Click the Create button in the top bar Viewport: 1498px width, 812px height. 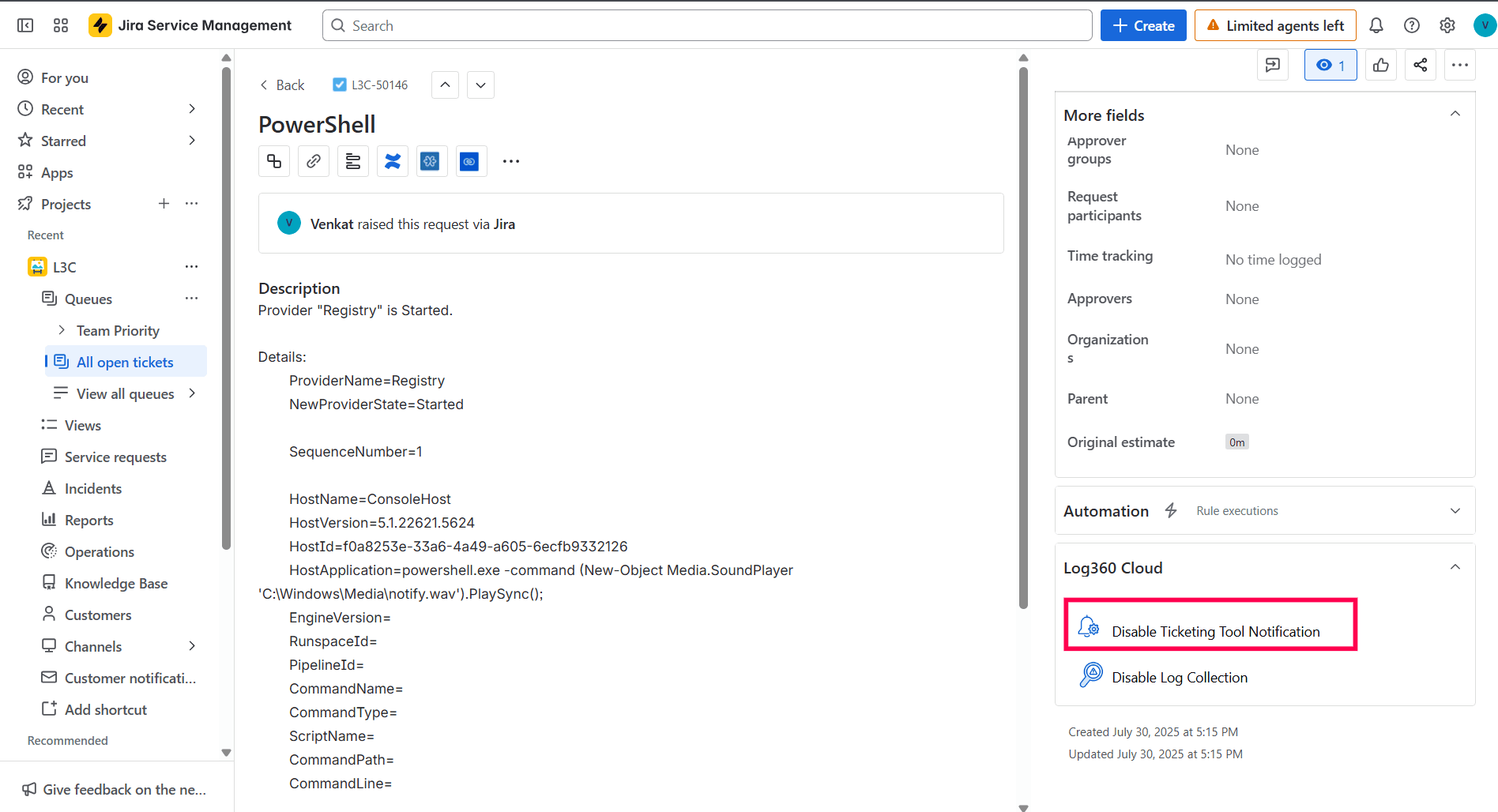pos(1143,24)
